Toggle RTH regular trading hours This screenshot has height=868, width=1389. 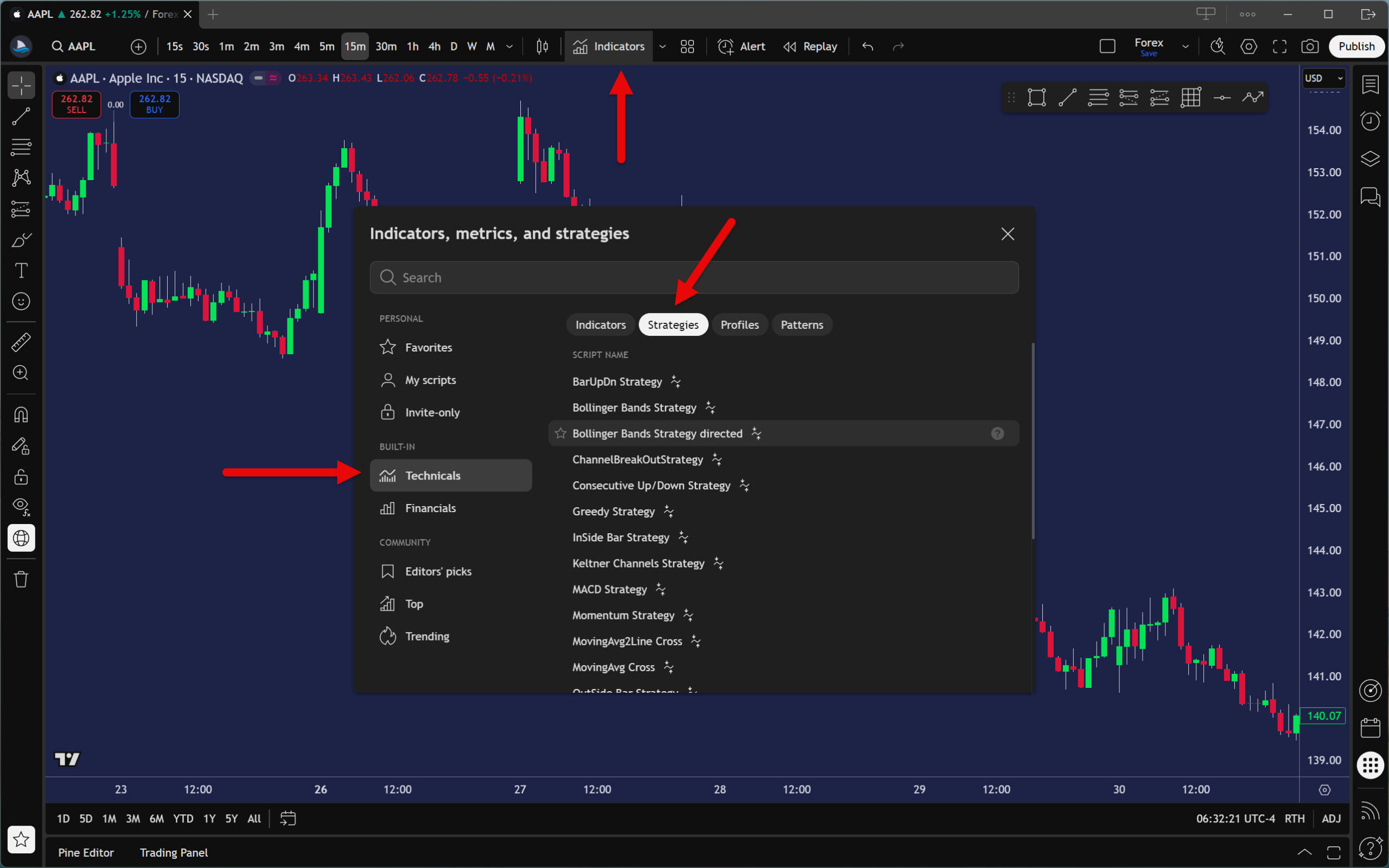click(x=1294, y=819)
